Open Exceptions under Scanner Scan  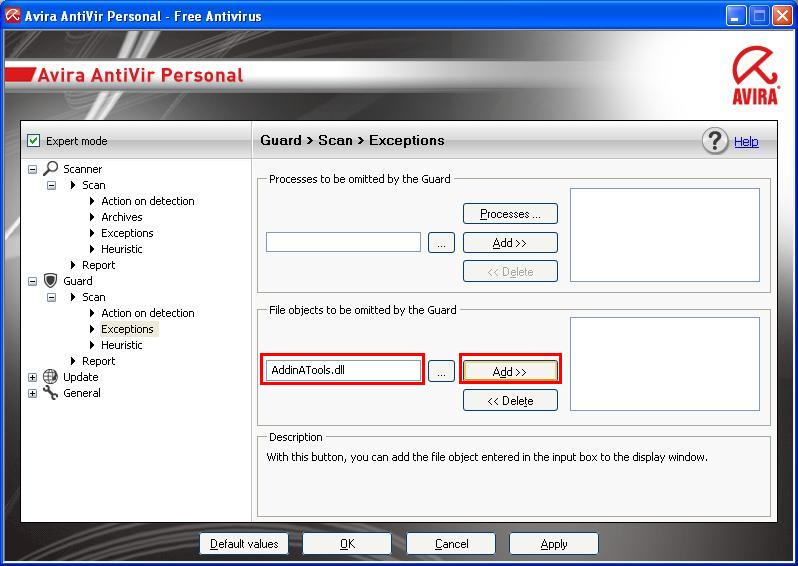pyautogui.click(x=127, y=233)
